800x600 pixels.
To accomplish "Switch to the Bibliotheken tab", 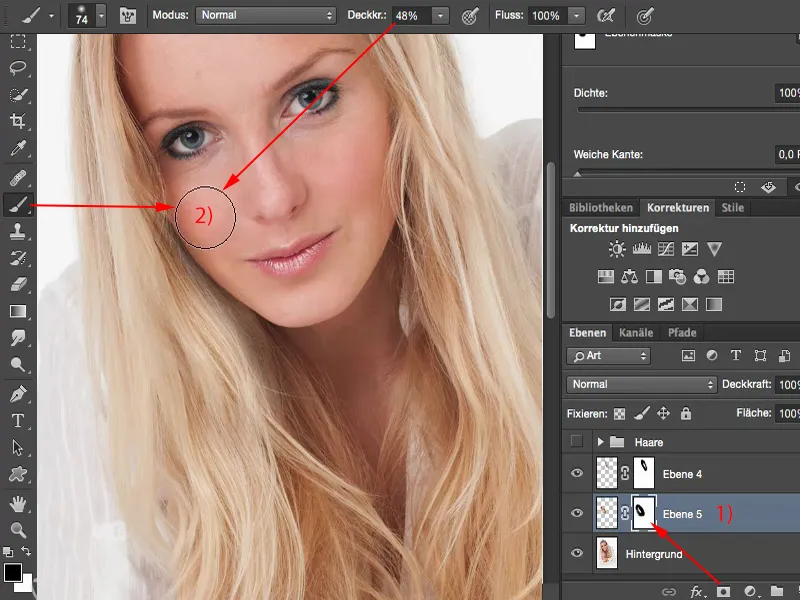I will (x=601, y=208).
